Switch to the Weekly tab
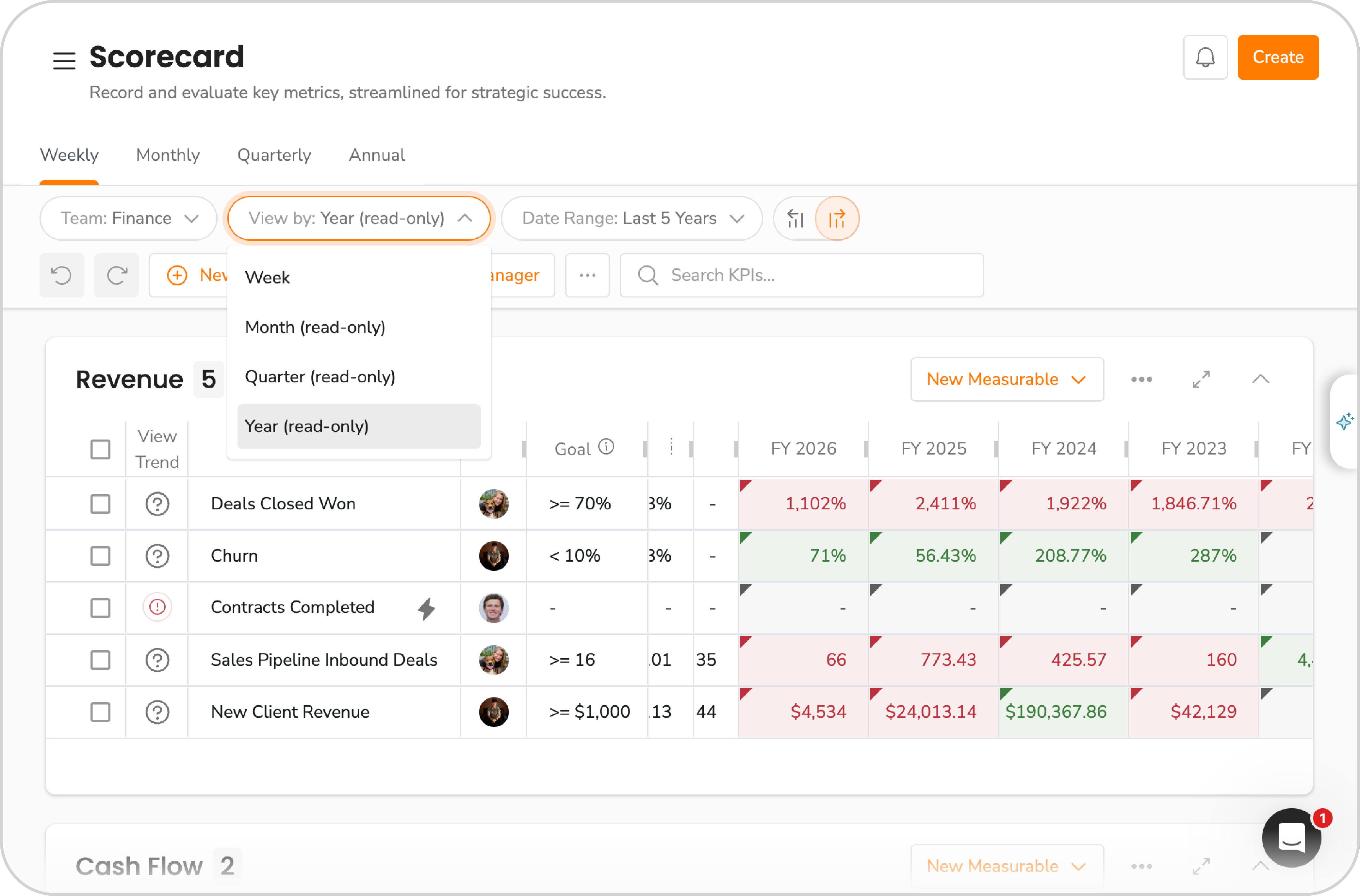The height and width of the screenshot is (896, 1360). click(69, 155)
